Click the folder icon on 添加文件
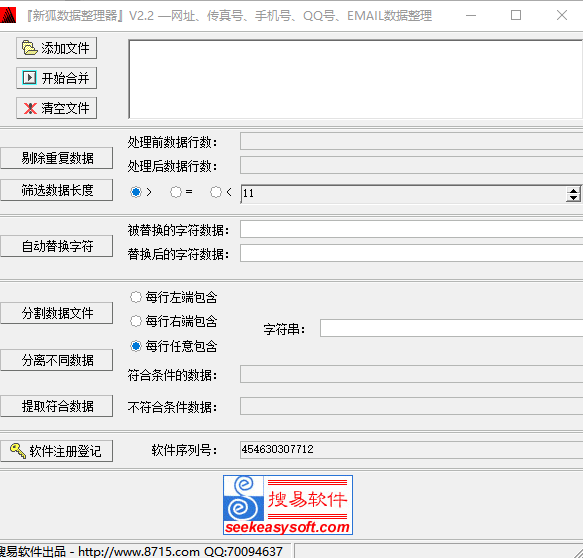 coord(29,48)
